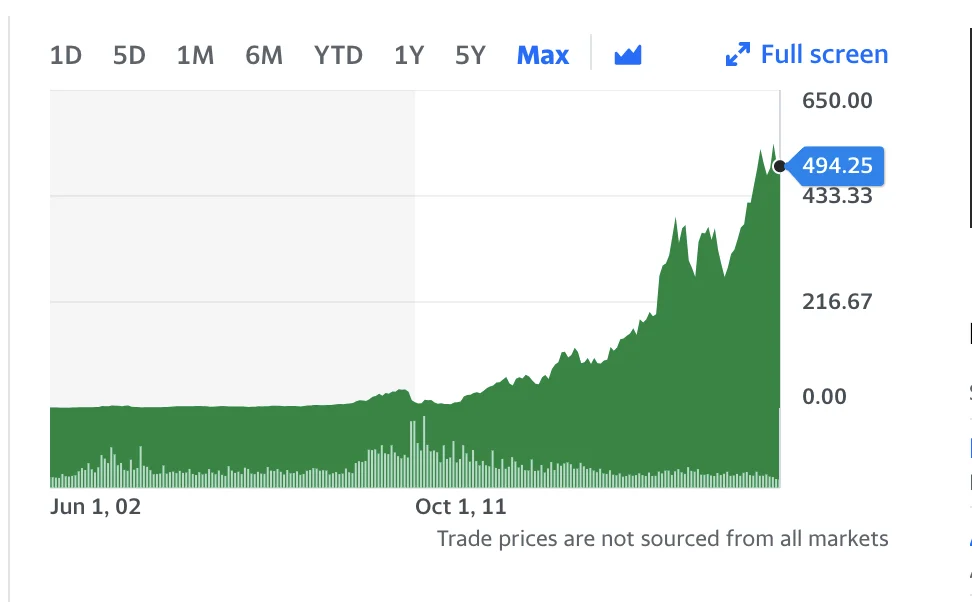Choose the 6M chart range
Image resolution: width=972 pixels, height=602 pixels.
[264, 55]
